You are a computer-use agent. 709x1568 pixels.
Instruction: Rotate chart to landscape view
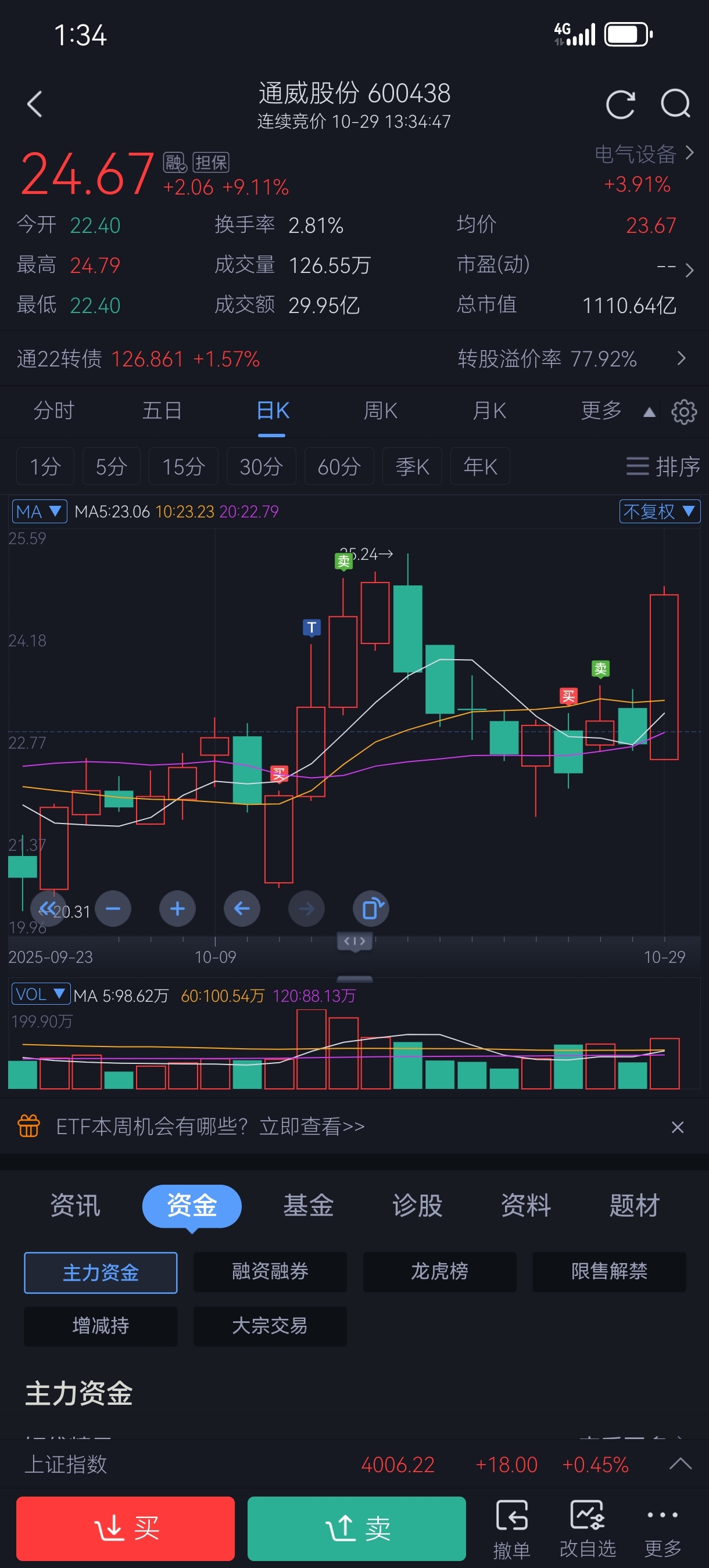point(370,909)
